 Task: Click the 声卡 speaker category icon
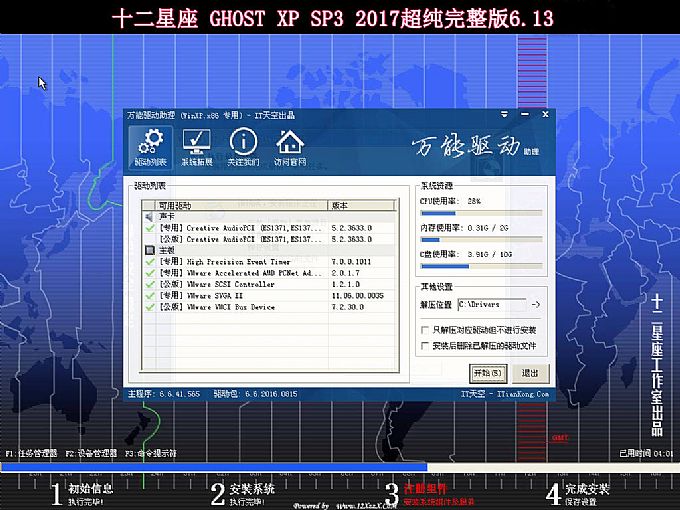click(149, 216)
